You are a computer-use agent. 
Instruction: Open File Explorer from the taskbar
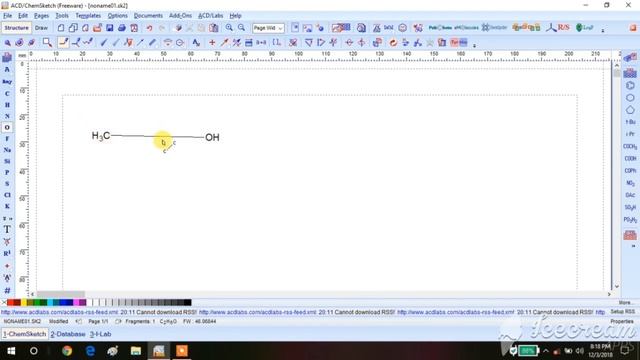(x=136, y=351)
